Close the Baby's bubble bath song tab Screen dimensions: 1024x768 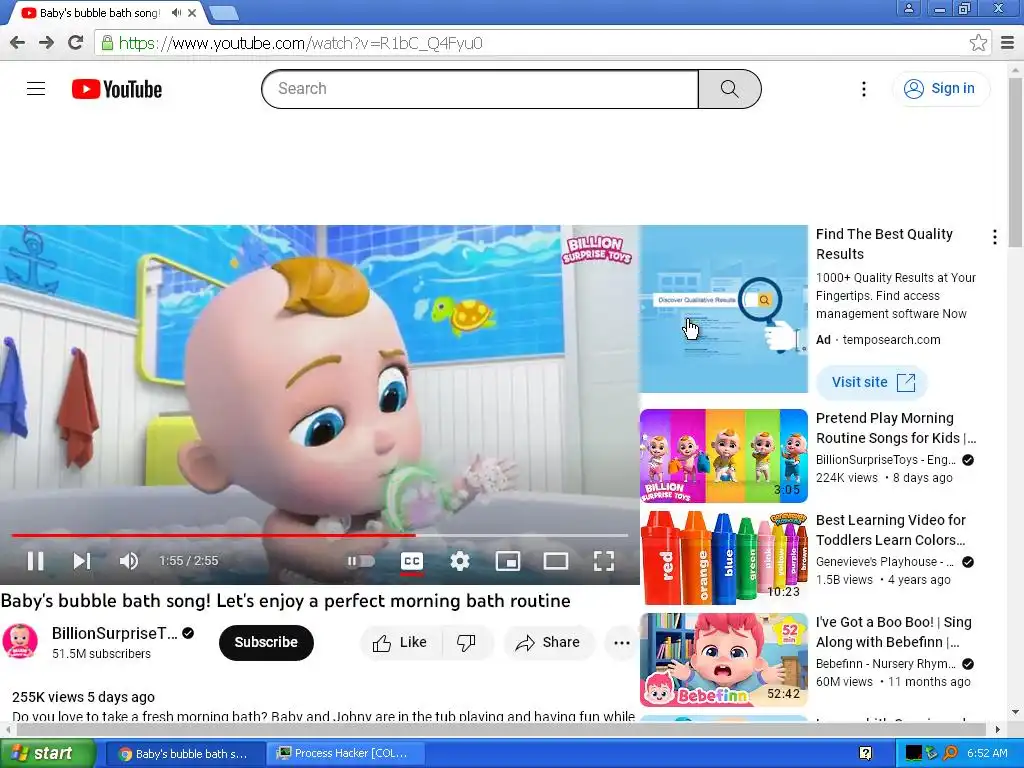click(192, 12)
